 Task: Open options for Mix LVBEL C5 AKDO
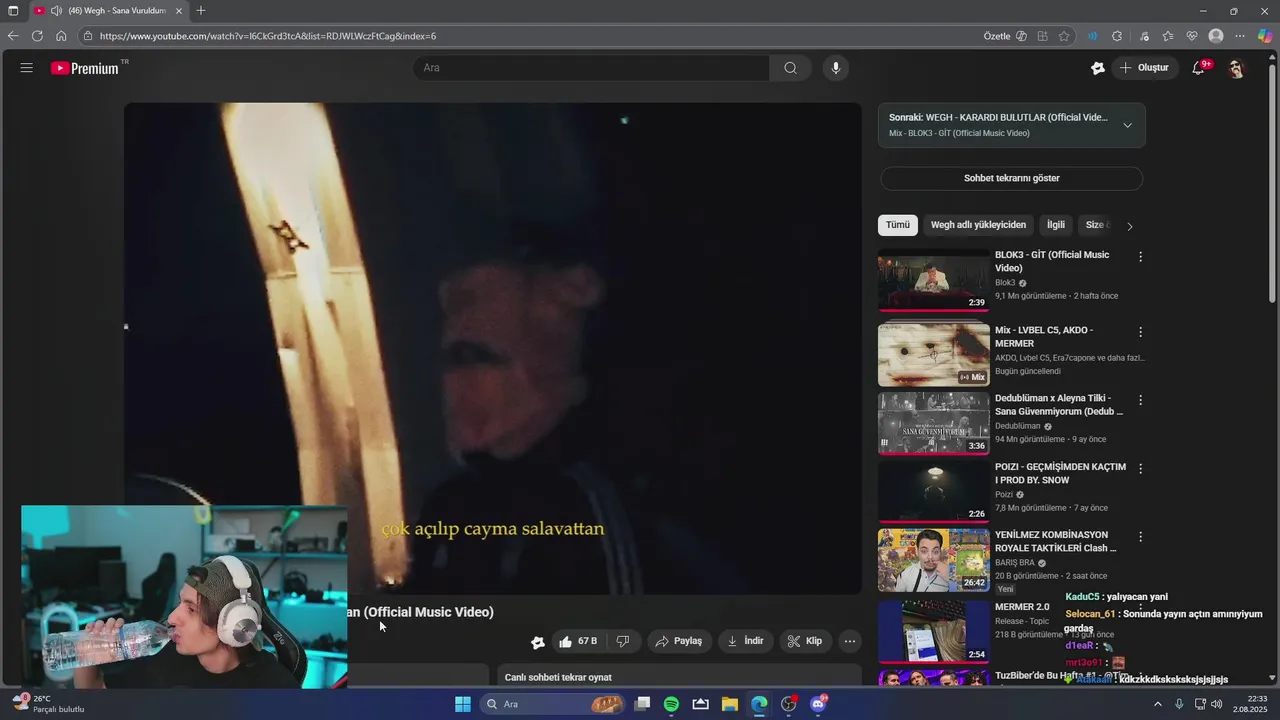pyautogui.click(x=1140, y=332)
